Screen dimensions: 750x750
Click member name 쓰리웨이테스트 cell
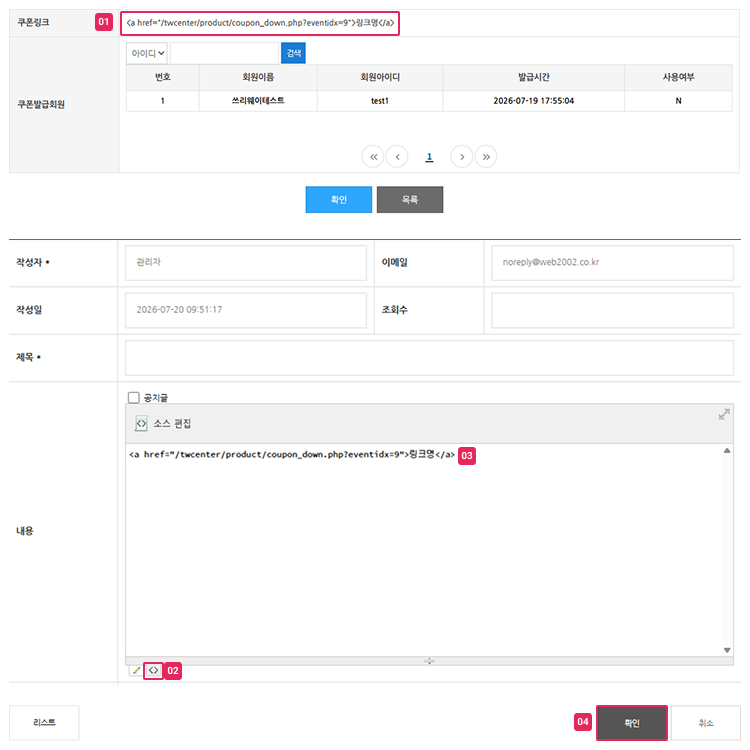click(258, 100)
